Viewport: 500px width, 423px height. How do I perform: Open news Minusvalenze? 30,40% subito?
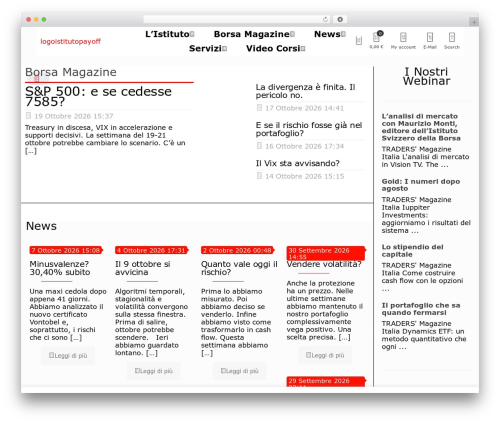pyautogui.click(x=60, y=268)
